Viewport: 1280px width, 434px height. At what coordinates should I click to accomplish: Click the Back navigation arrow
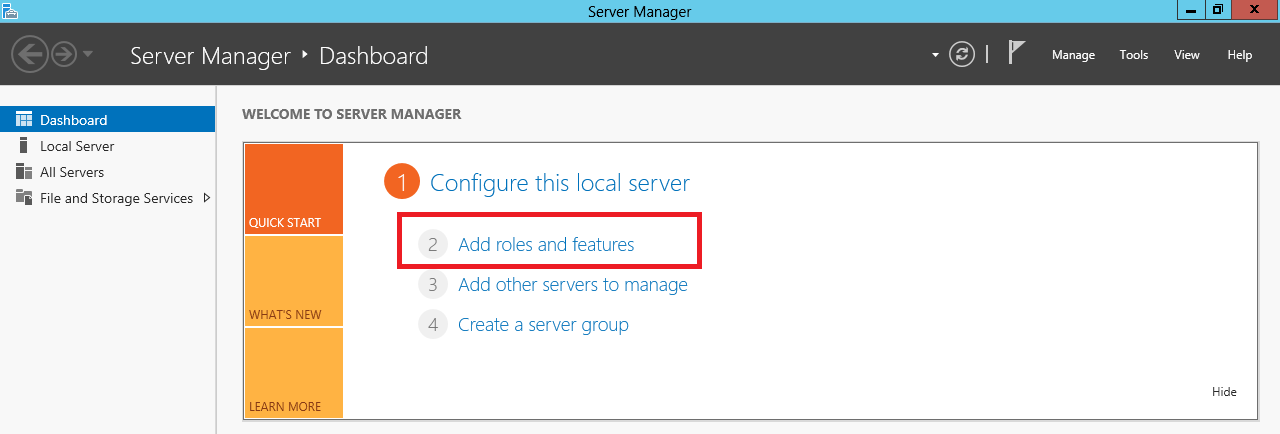(28, 54)
